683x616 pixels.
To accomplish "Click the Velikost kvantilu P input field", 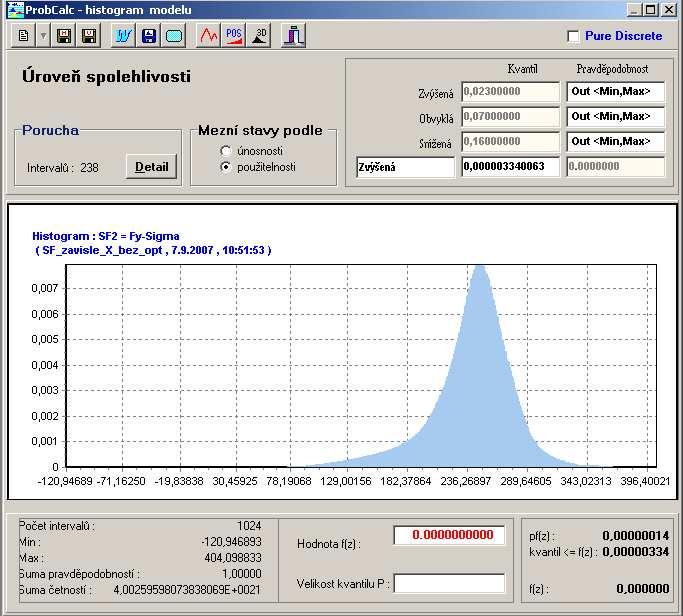I will (449, 583).
